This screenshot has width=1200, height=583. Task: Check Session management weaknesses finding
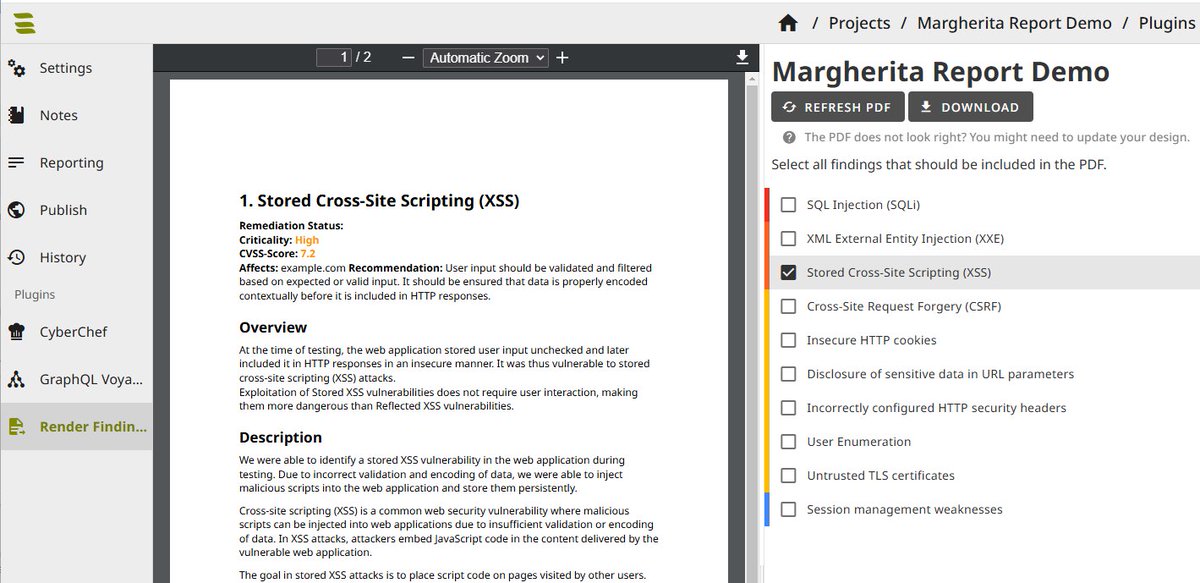click(x=788, y=510)
